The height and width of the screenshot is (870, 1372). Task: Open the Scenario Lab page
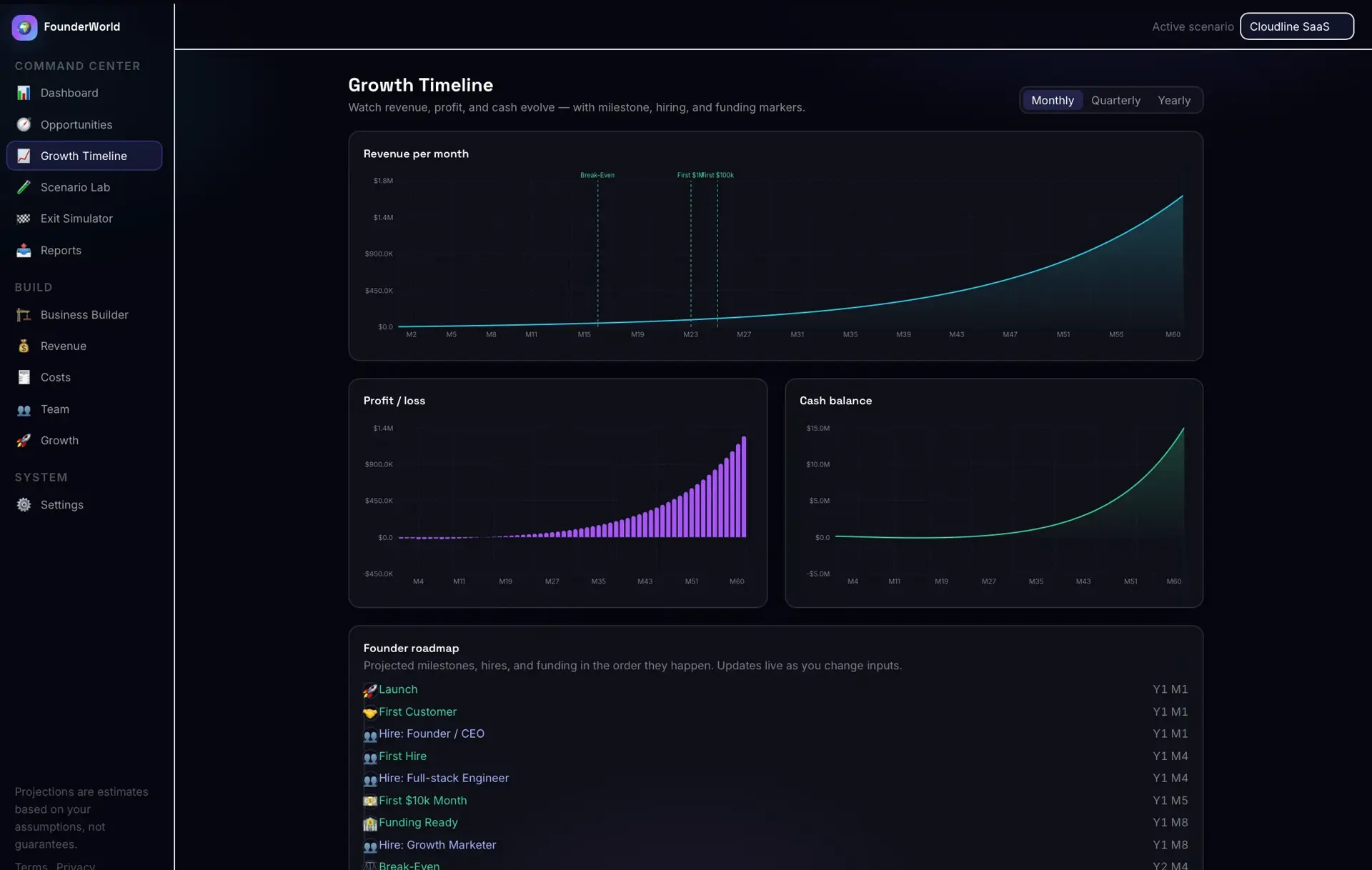point(84,187)
